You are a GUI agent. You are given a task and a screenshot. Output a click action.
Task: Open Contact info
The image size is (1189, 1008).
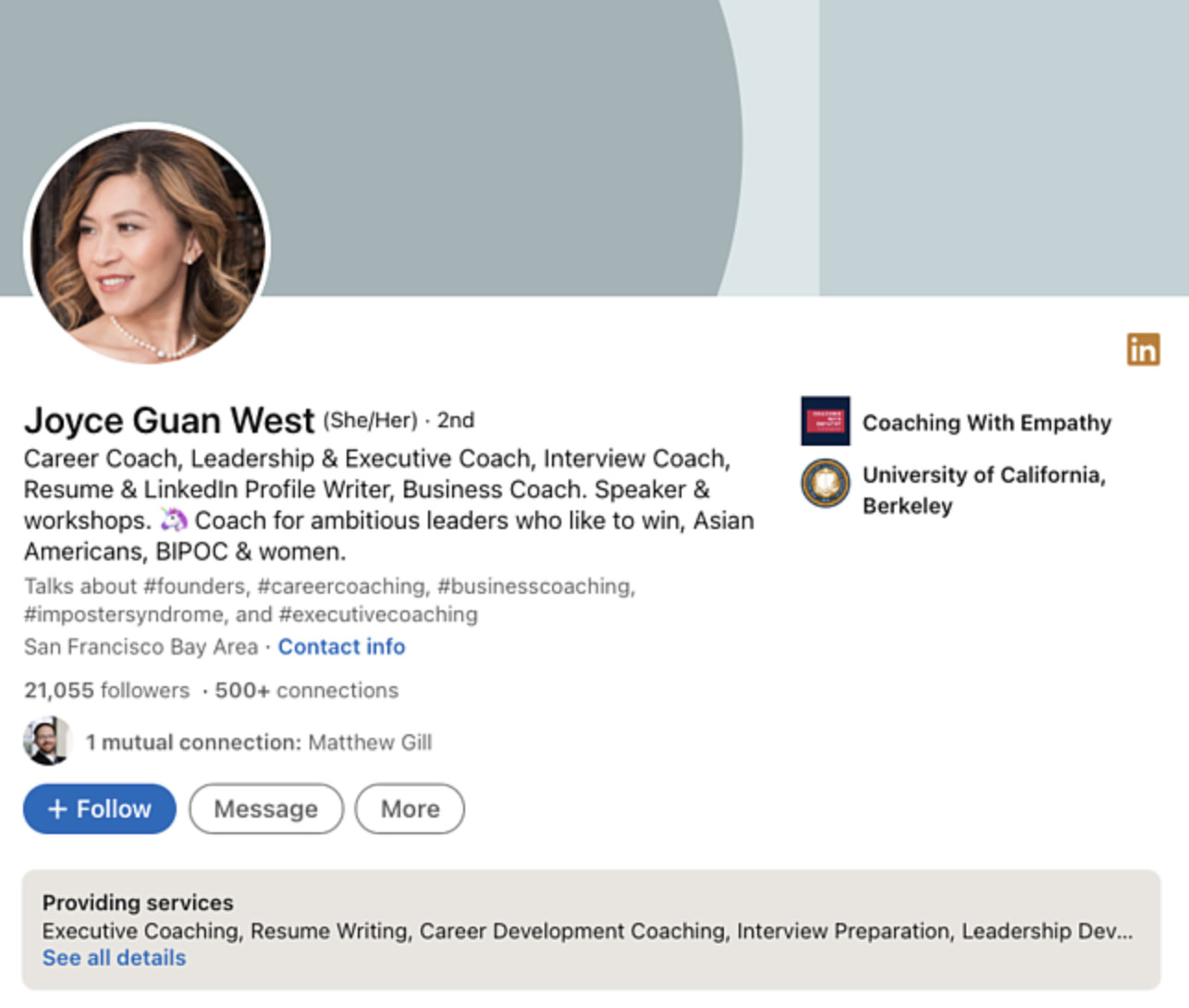(340, 646)
